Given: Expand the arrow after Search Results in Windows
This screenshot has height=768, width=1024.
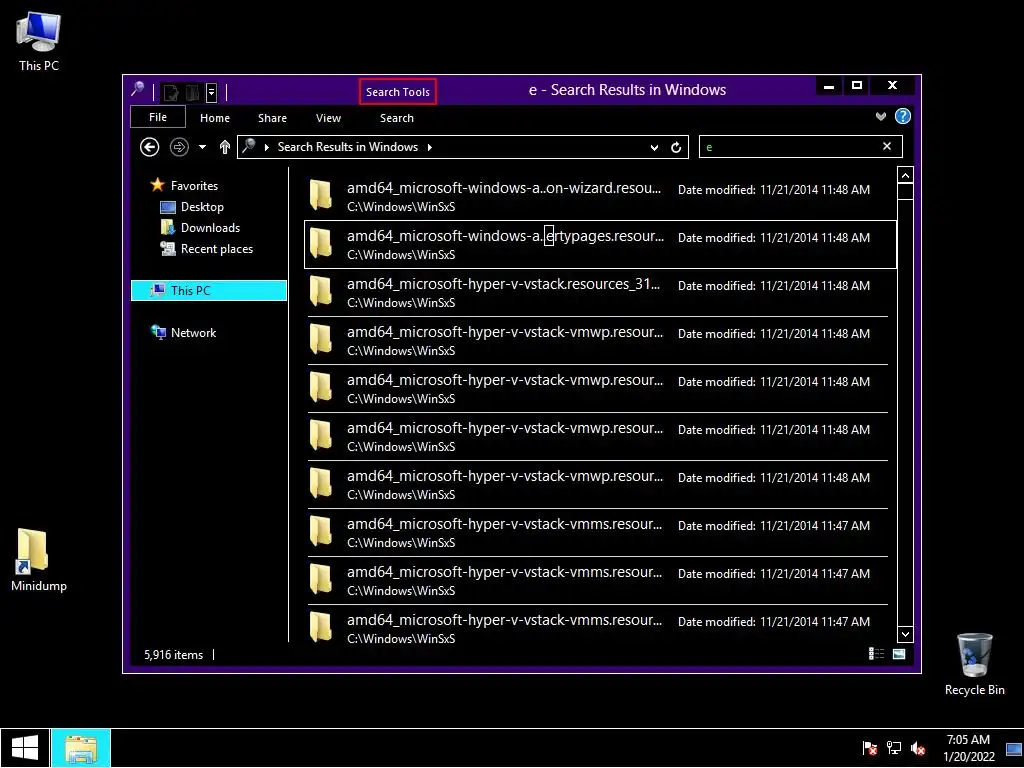Looking at the screenshot, I should point(430,148).
